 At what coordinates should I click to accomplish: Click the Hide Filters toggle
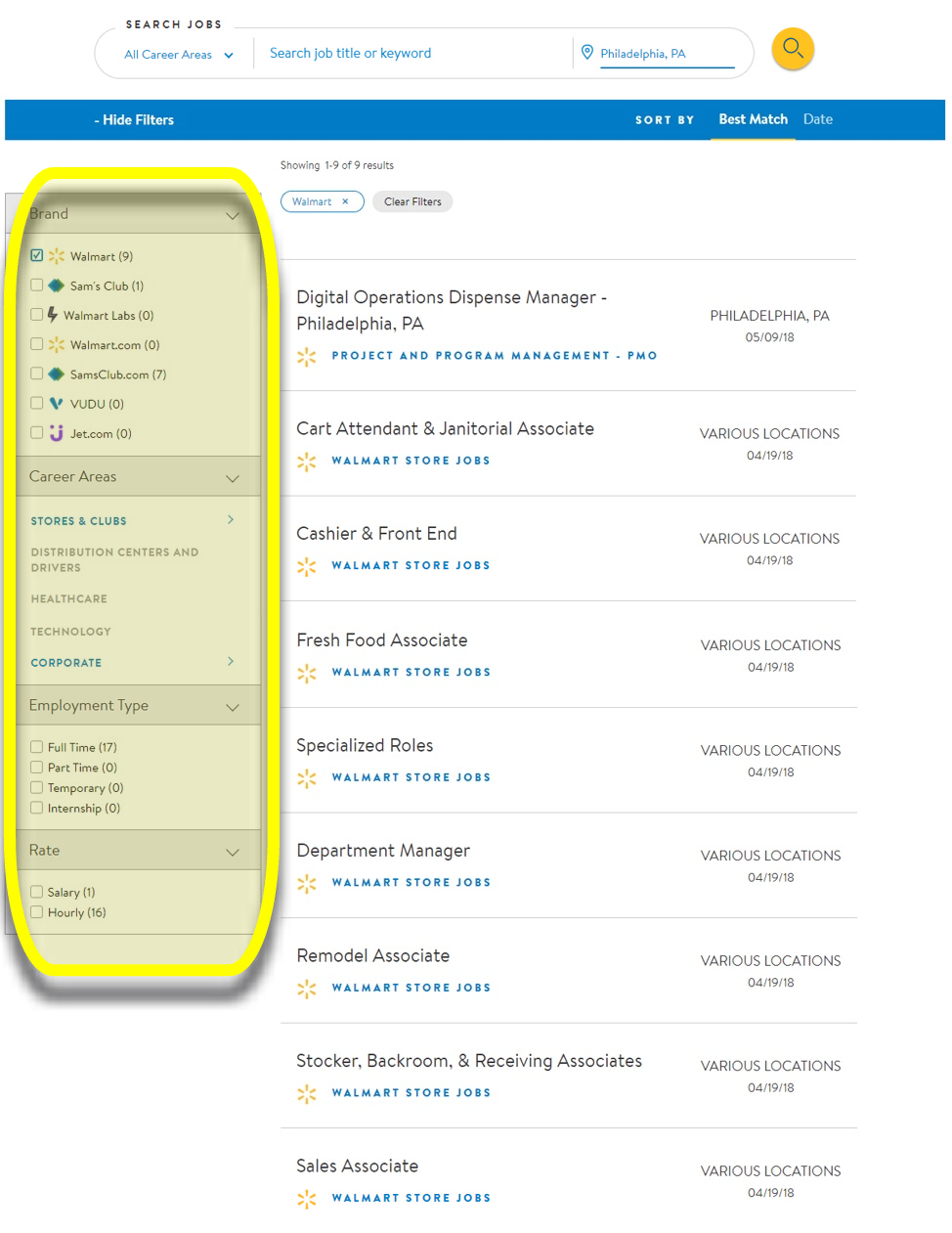coord(134,120)
